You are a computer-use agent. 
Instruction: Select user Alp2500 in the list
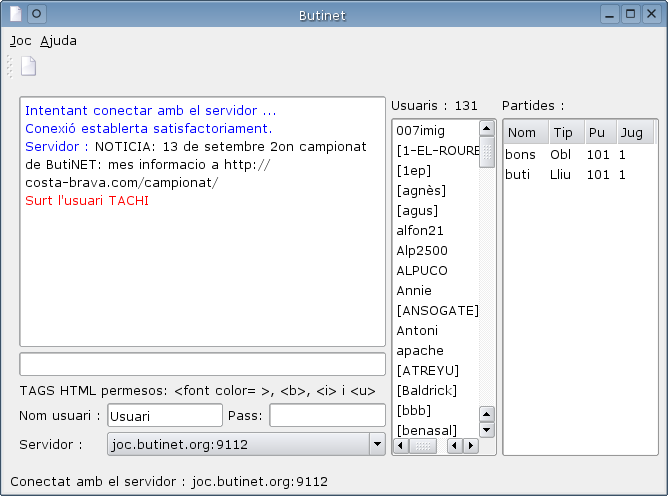point(437,251)
